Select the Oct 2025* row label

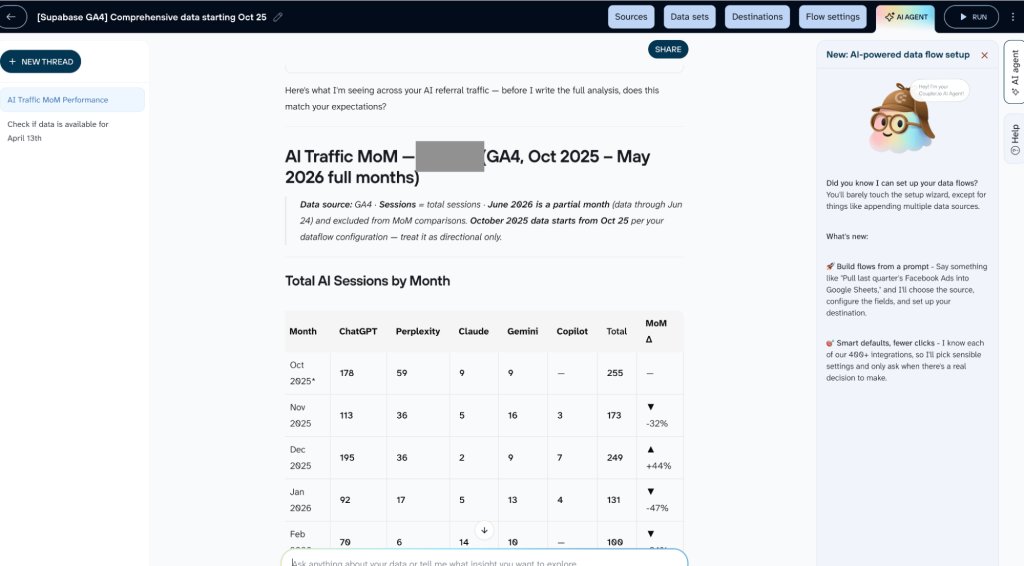pos(302,373)
